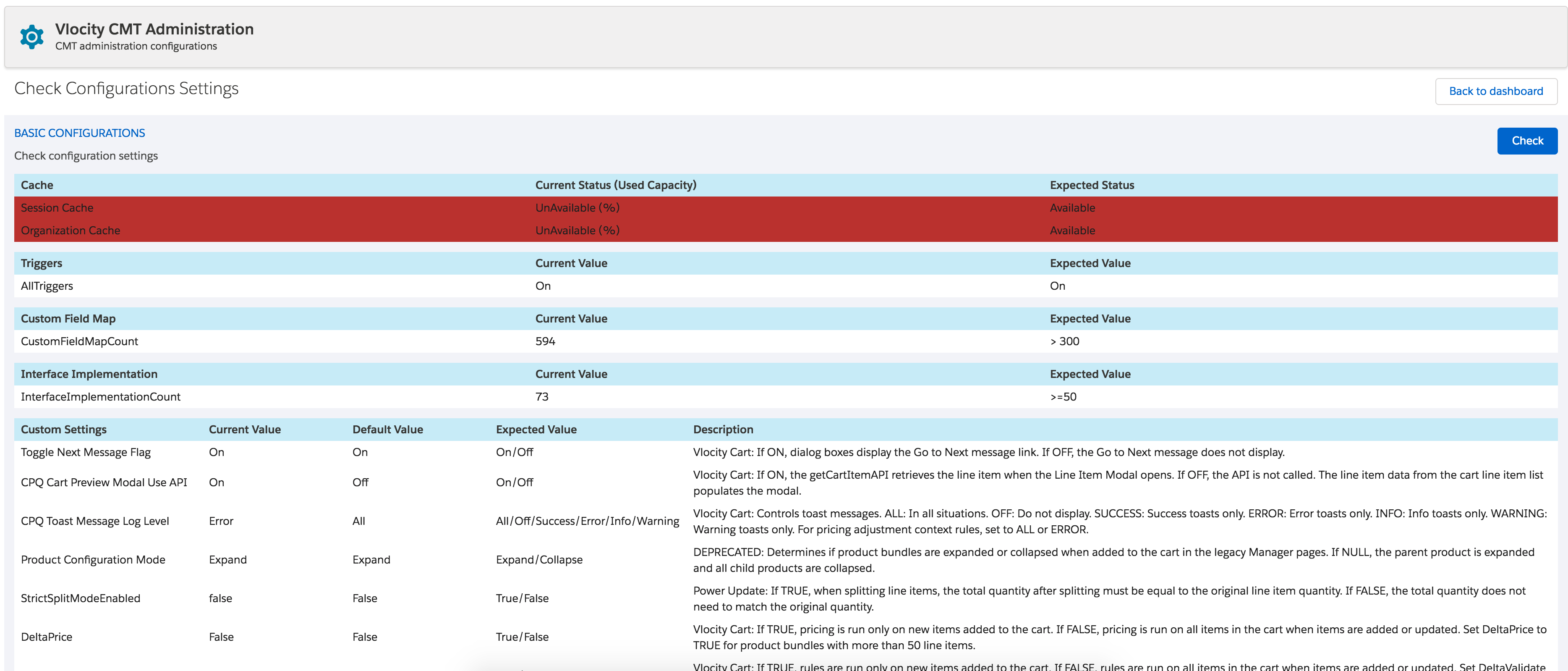Click the Vlocity CMT Administration gear icon

pyautogui.click(x=31, y=37)
